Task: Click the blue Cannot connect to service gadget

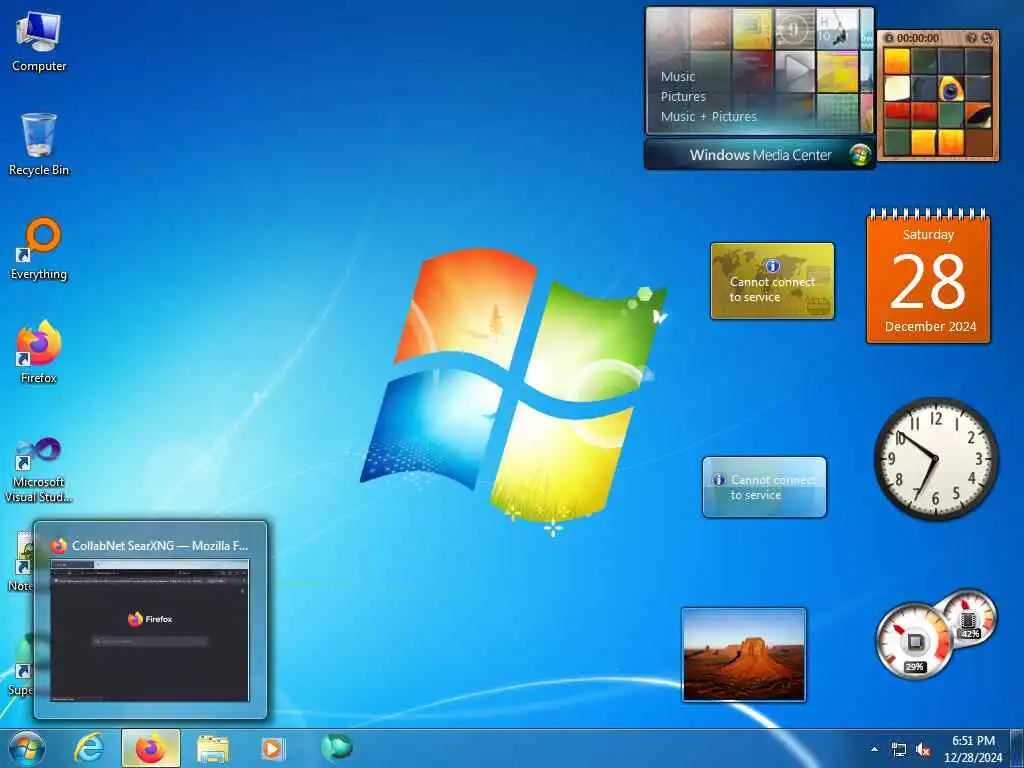Action: 764,487
